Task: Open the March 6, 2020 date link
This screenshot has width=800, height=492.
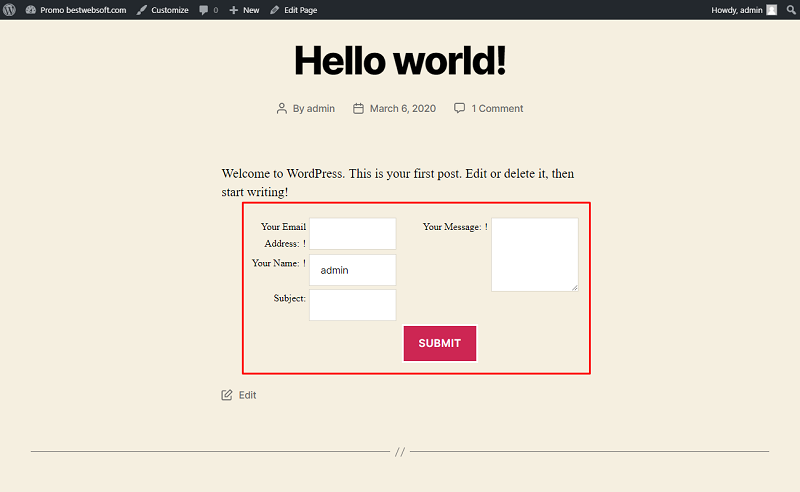Action: pyautogui.click(x=403, y=108)
